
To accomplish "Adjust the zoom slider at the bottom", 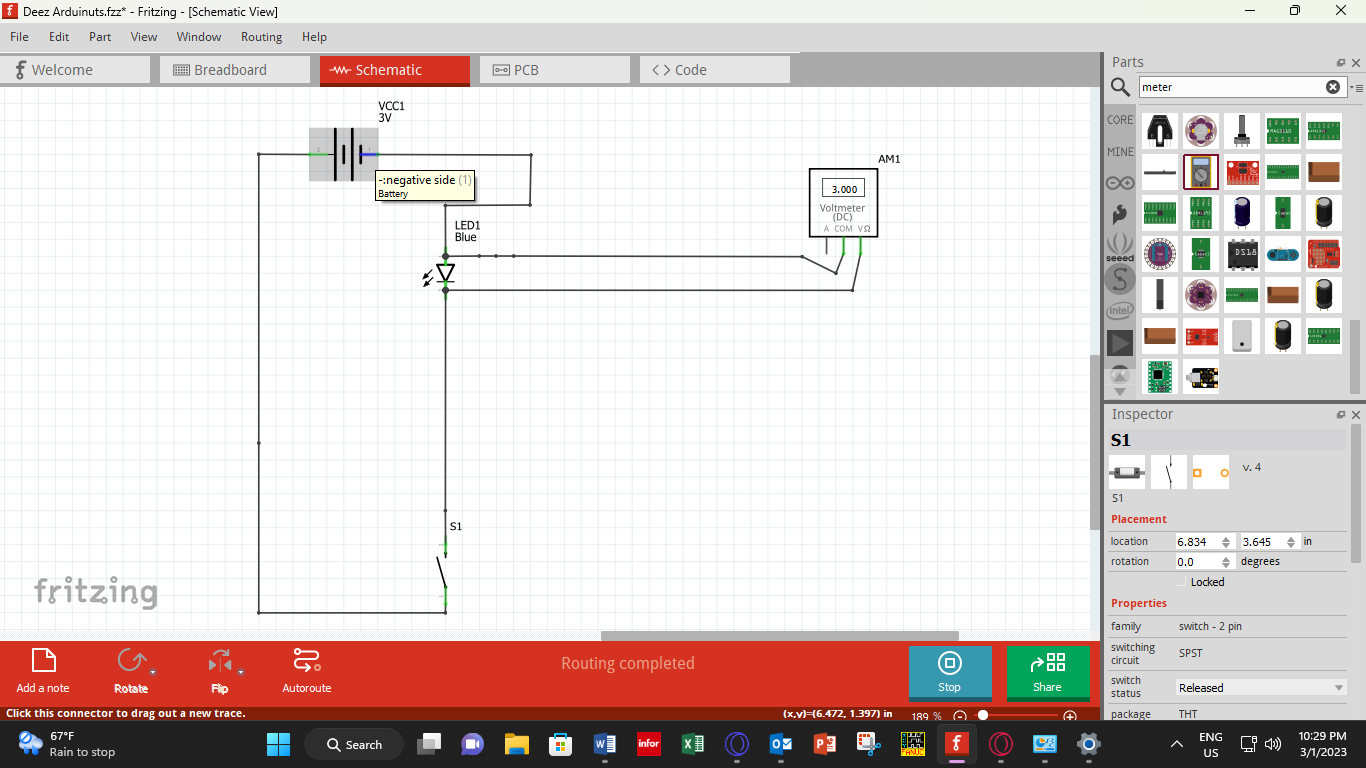I will point(984,714).
